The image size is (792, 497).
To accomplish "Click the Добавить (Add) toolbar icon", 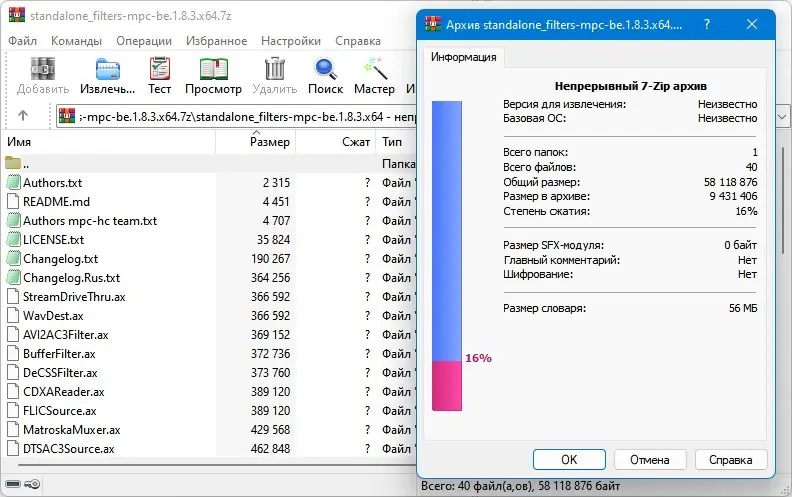I will click(x=42, y=69).
